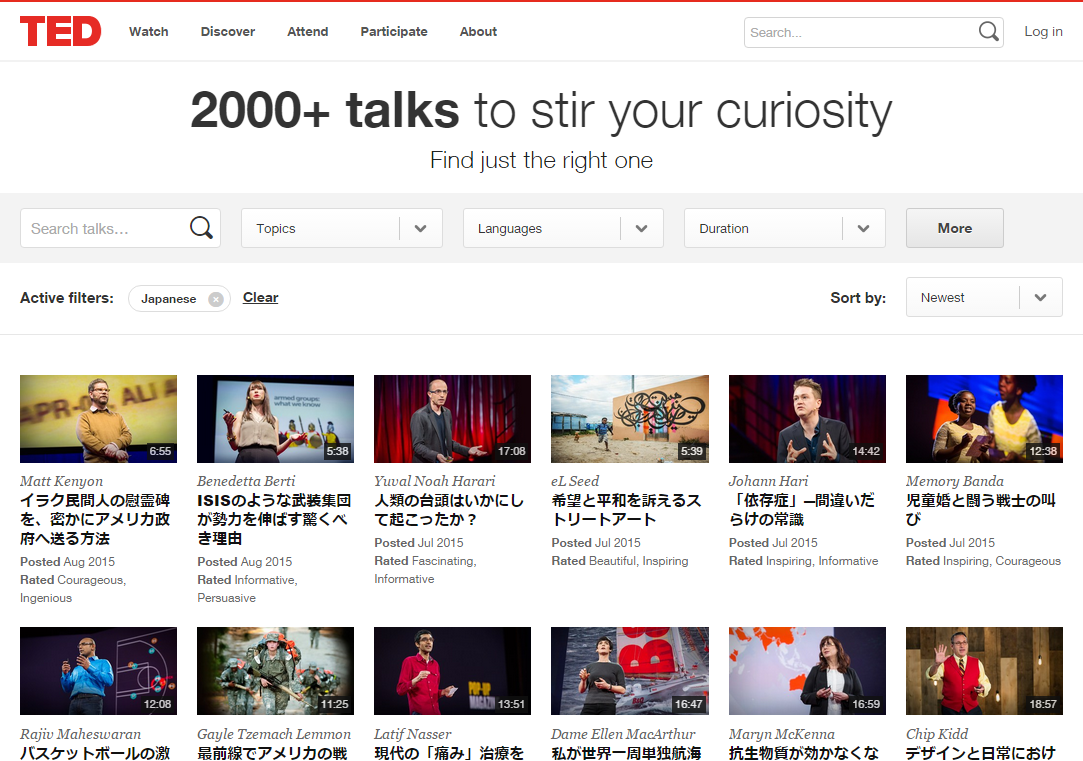The width and height of the screenshot is (1083, 761).
Task: Expand the Languages dropdown
Action: (563, 228)
